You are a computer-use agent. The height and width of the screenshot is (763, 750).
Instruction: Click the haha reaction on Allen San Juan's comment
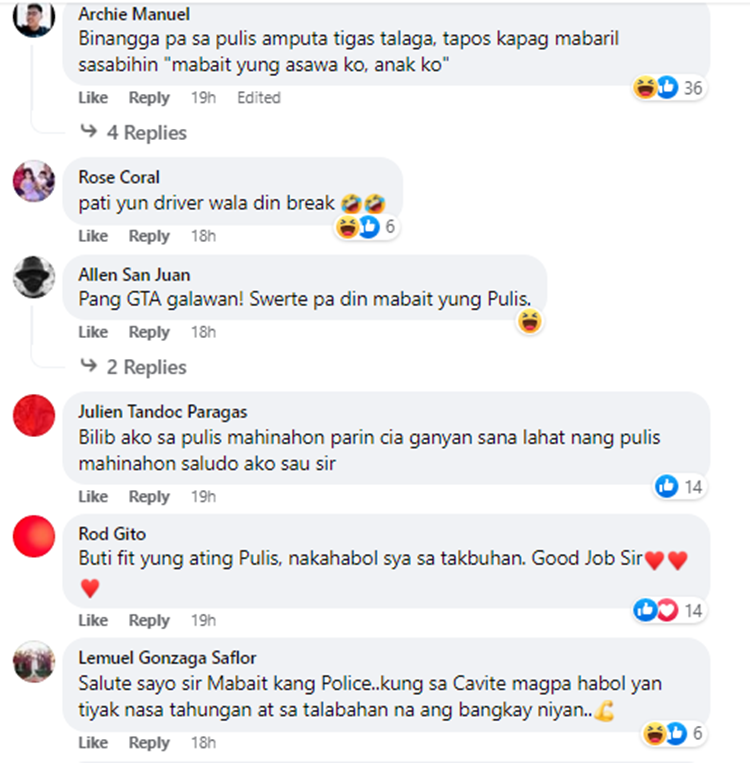[530, 322]
